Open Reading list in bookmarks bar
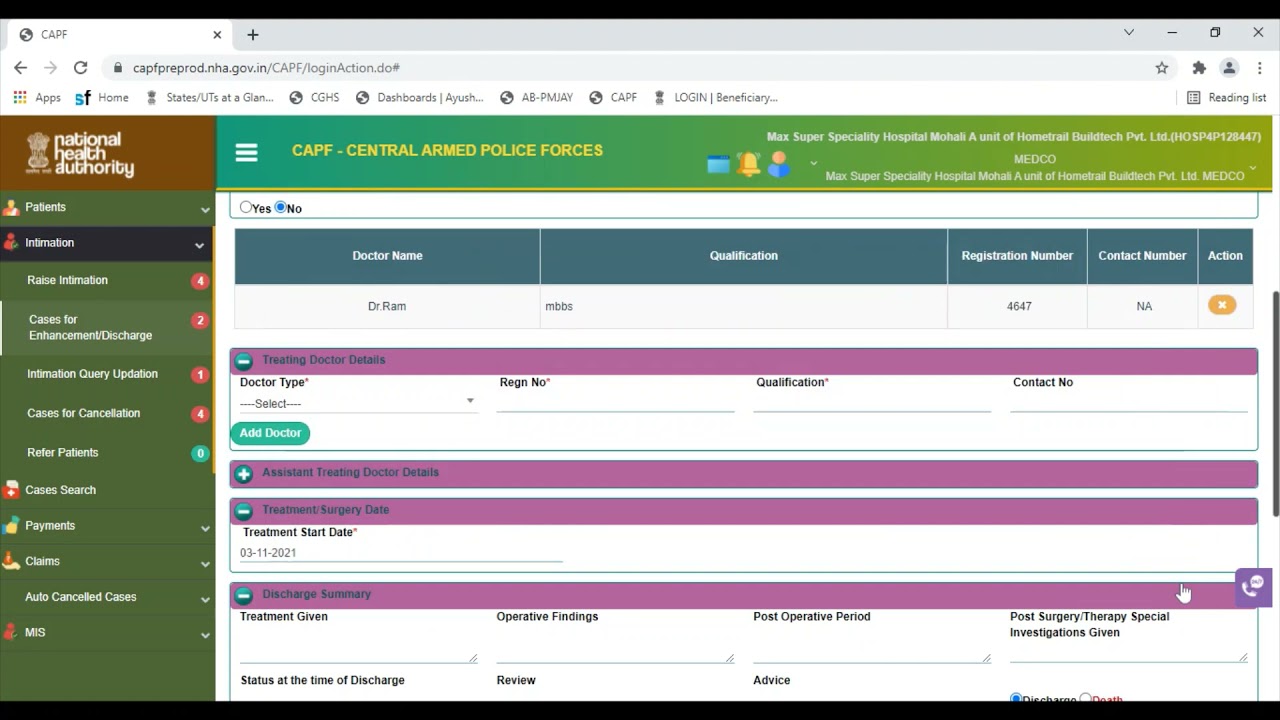The height and width of the screenshot is (720, 1280). 1226,97
